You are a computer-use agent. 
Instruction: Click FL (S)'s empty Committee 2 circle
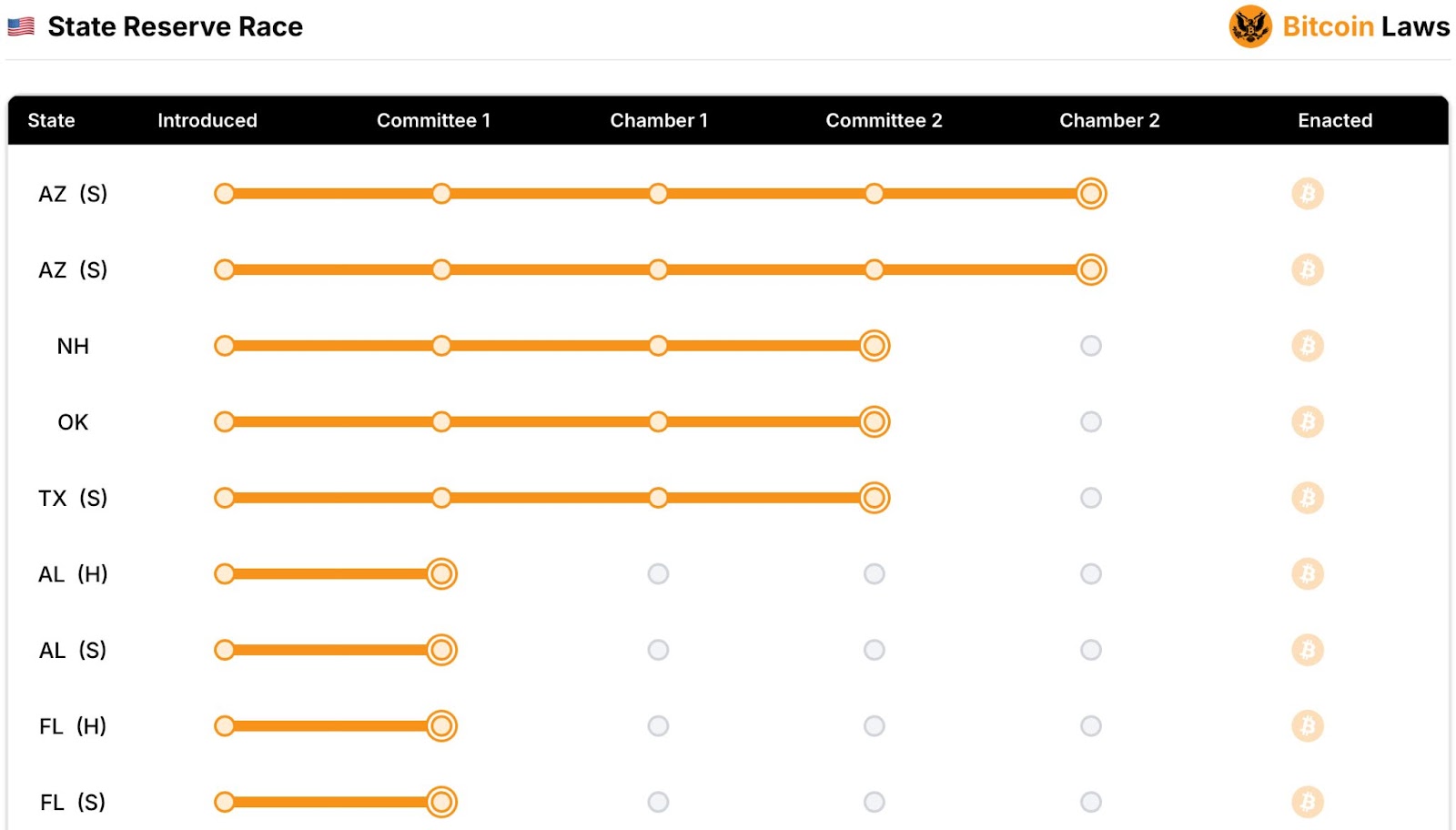click(x=875, y=802)
